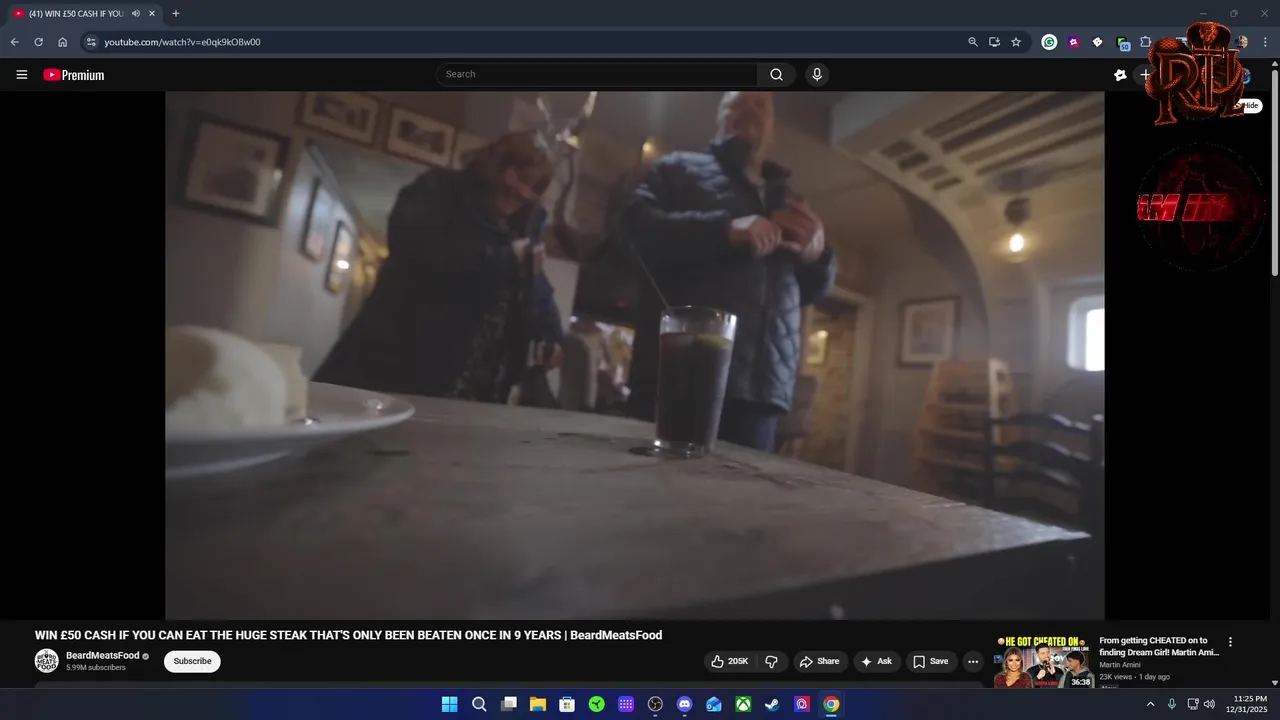Open the Martin Amini channel name

1120,665
